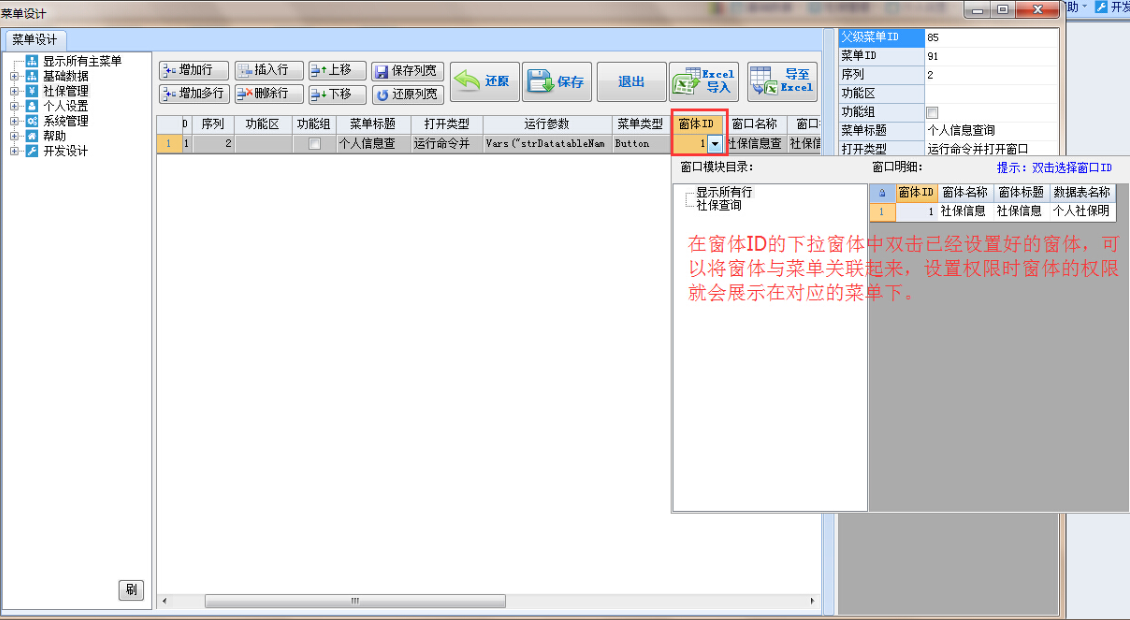This screenshot has height=620, width=1130.
Task: Click the 窗体ID column header in main grid
Action: coord(696,124)
